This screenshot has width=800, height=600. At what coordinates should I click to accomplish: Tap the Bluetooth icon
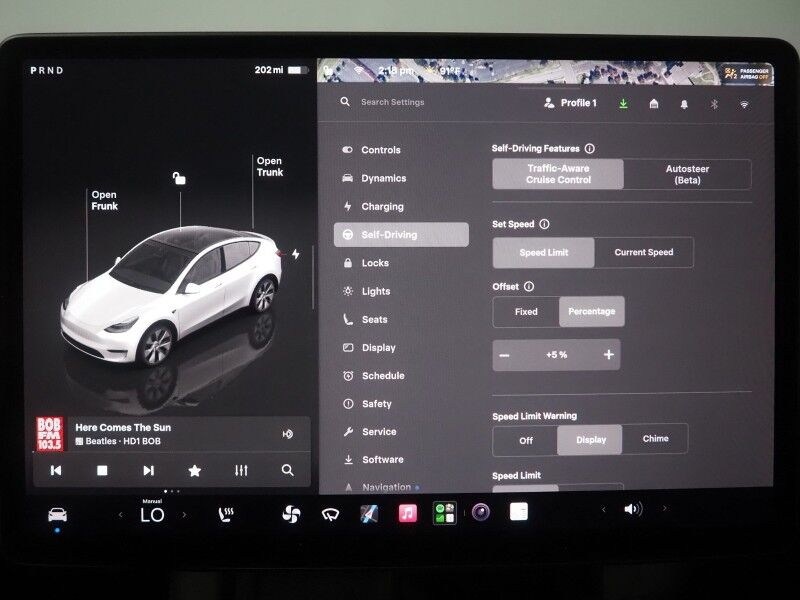point(714,105)
